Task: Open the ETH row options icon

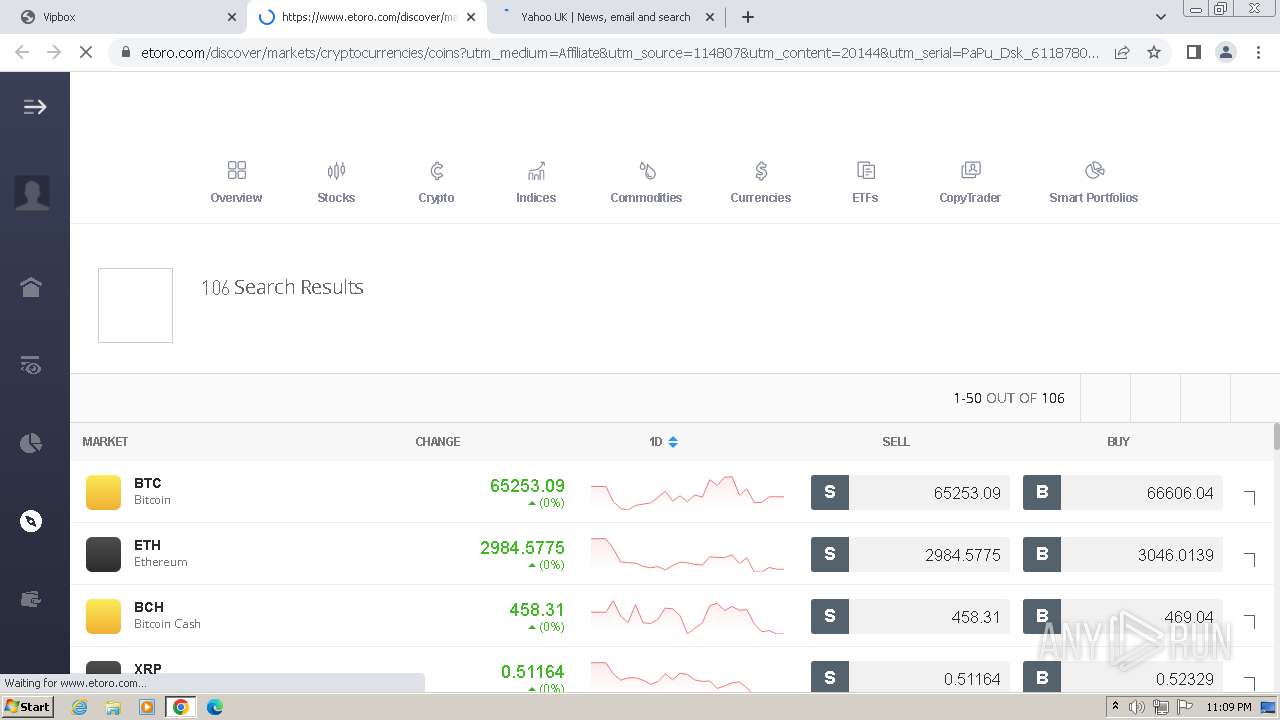Action: 1249,558
